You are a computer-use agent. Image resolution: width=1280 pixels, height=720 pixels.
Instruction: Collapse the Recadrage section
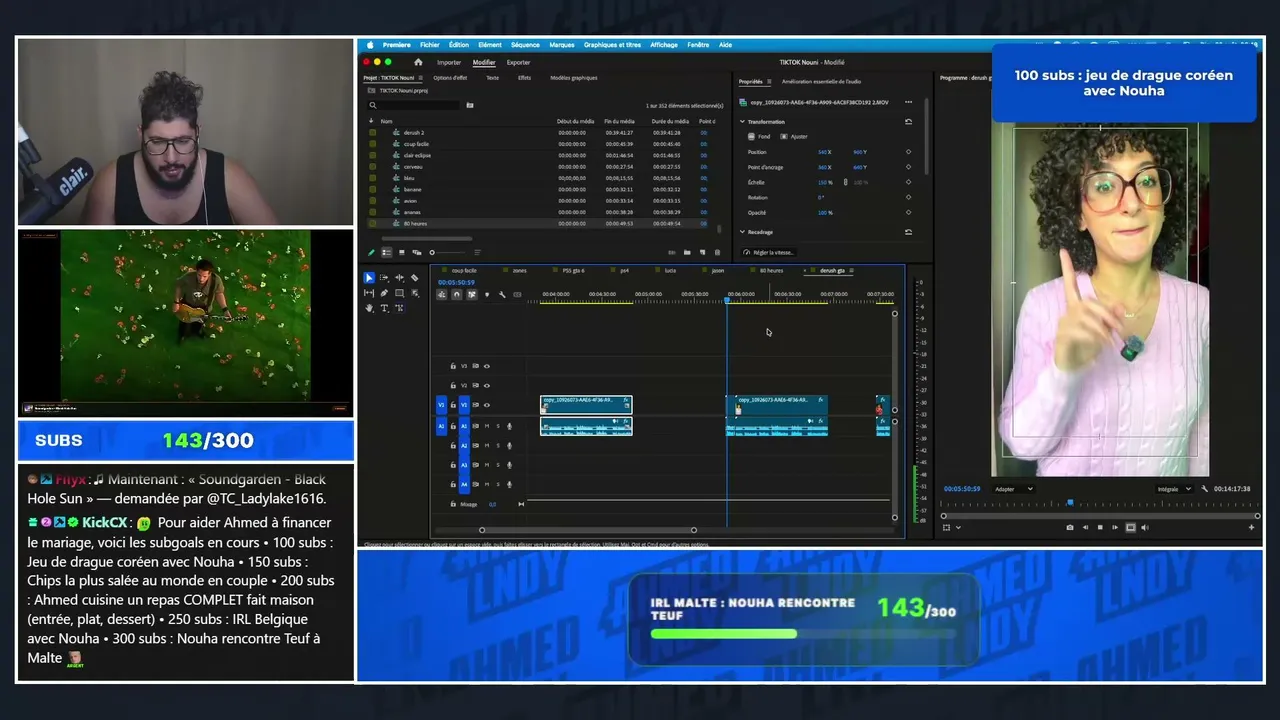point(743,232)
